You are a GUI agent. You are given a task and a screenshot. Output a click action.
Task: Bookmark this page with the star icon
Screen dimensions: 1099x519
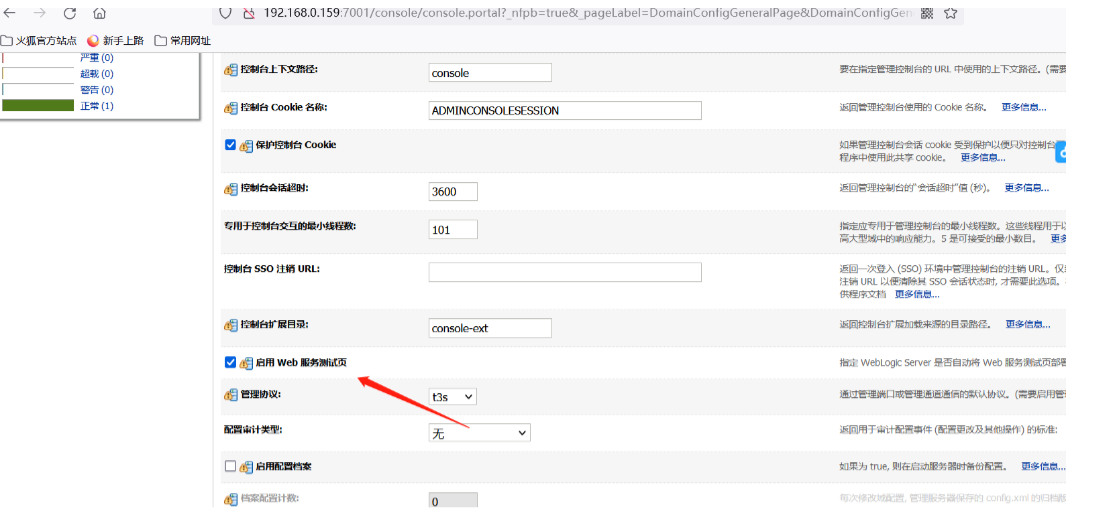coord(950,13)
